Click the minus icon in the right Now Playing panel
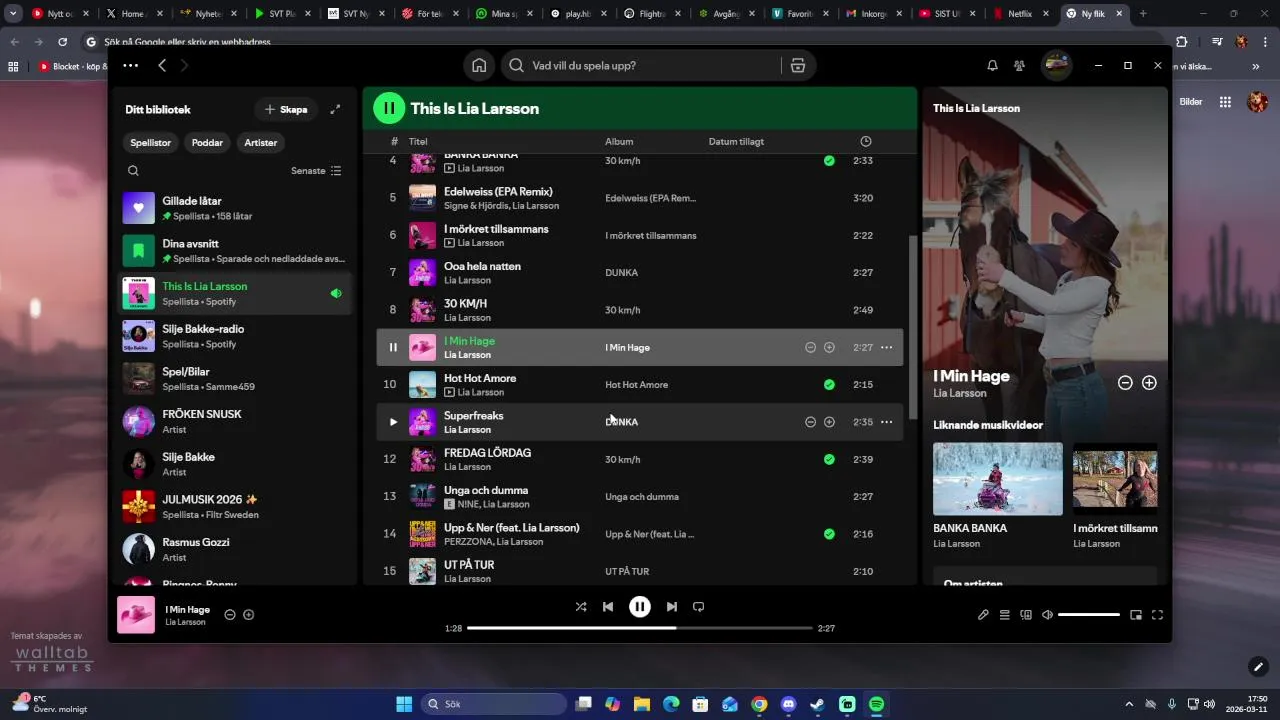The image size is (1280, 720). click(x=1125, y=383)
